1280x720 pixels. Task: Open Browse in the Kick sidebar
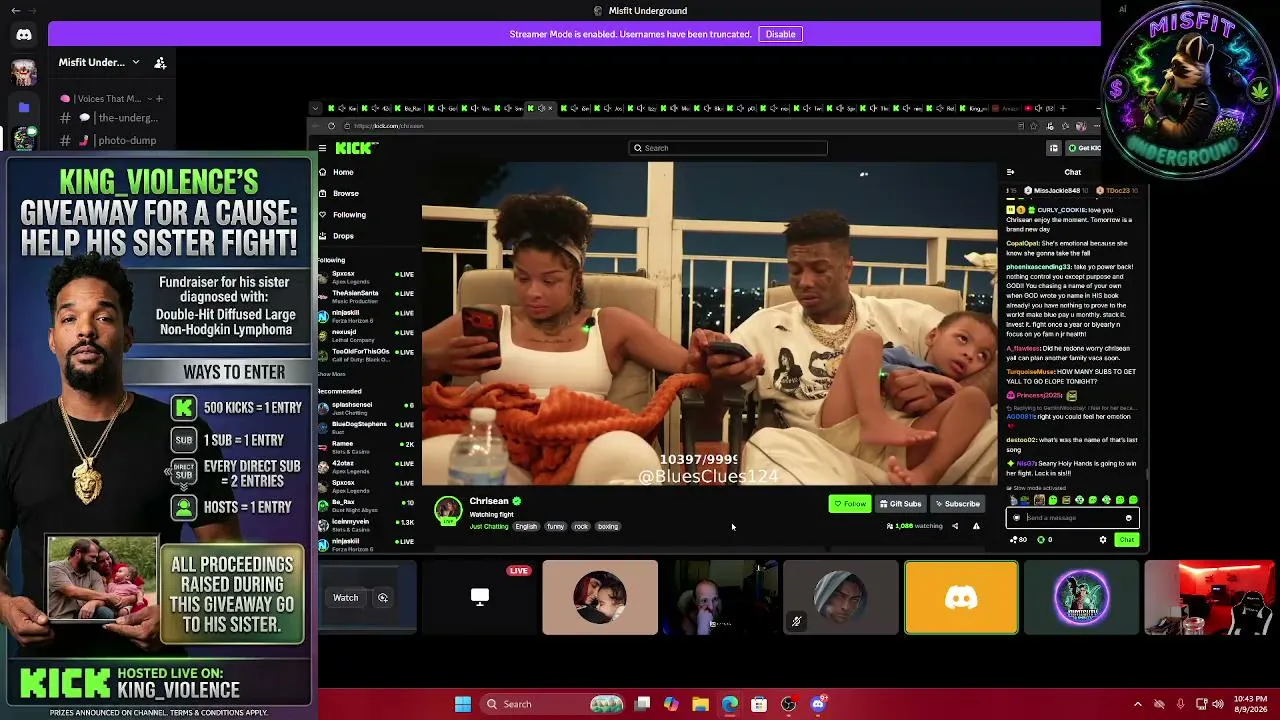point(345,193)
